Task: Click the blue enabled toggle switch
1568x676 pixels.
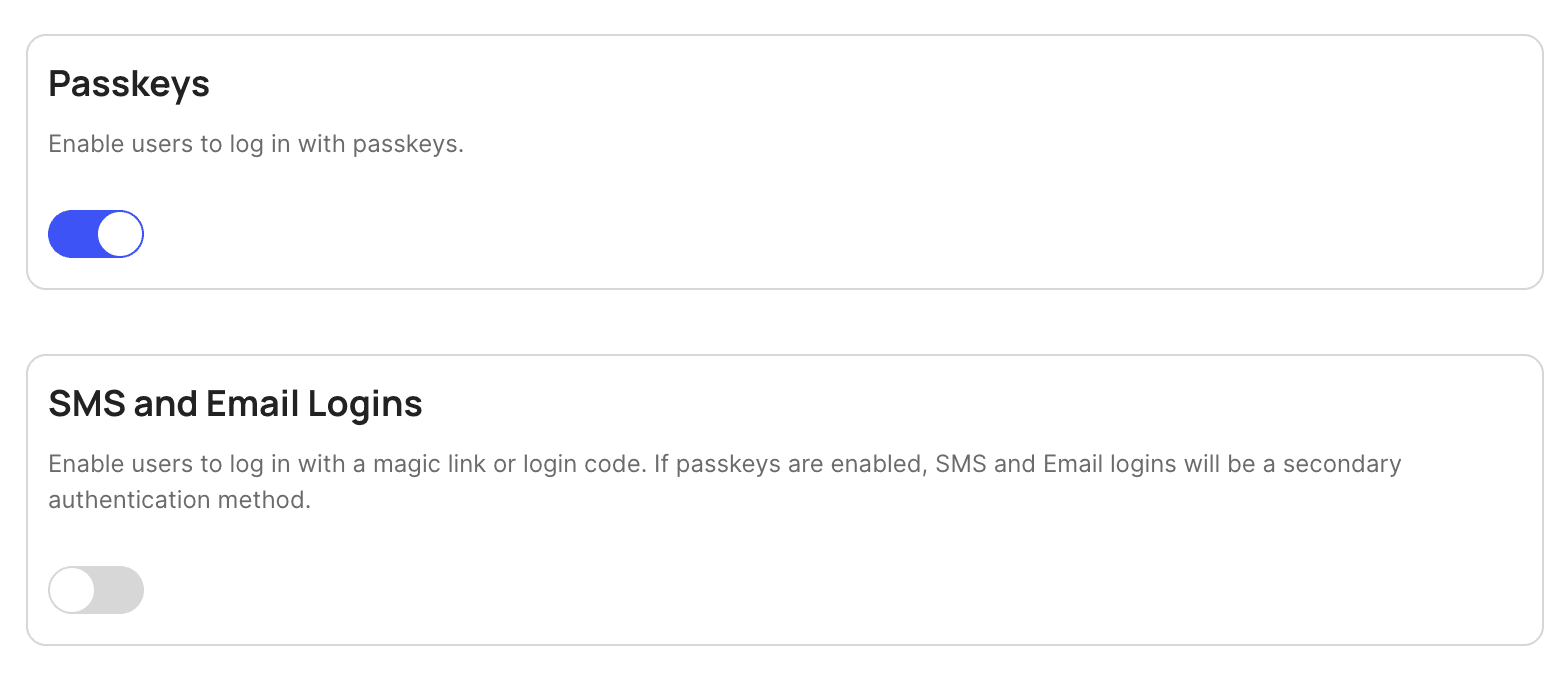Action: [x=96, y=233]
